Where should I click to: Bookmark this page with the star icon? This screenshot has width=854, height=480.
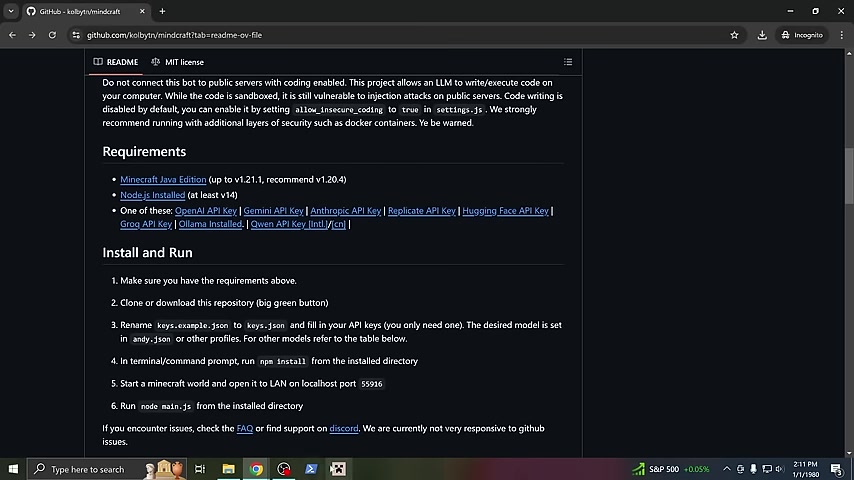[x=734, y=35]
